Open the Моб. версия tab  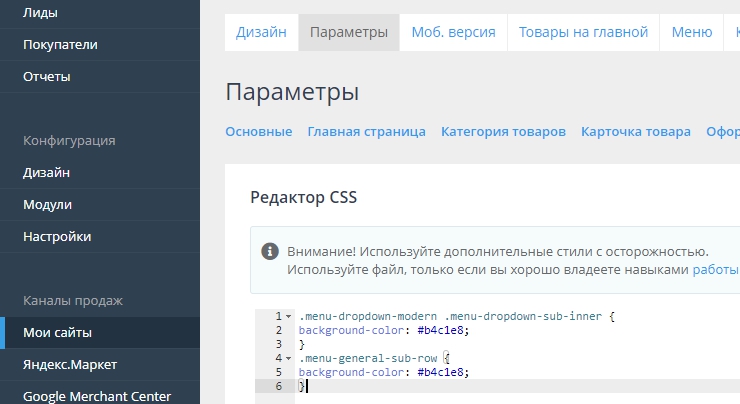pyautogui.click(x=453, y=32)
